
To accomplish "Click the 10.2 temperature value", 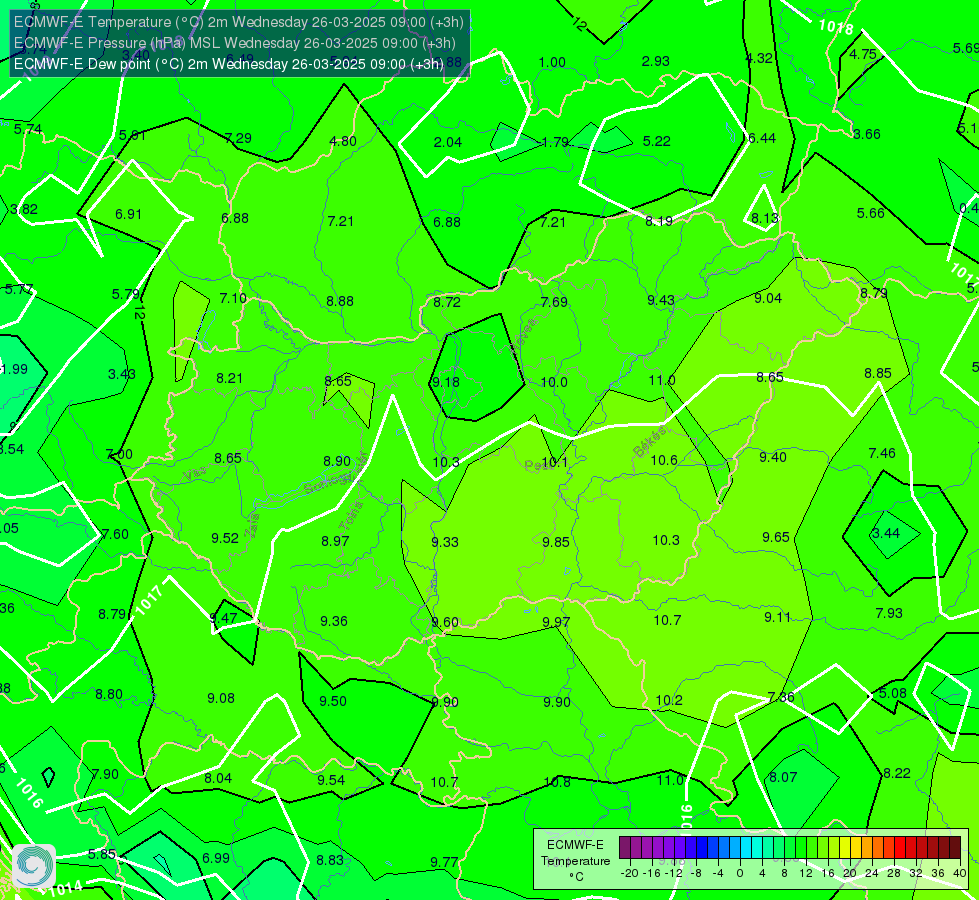I will point(669,701).
